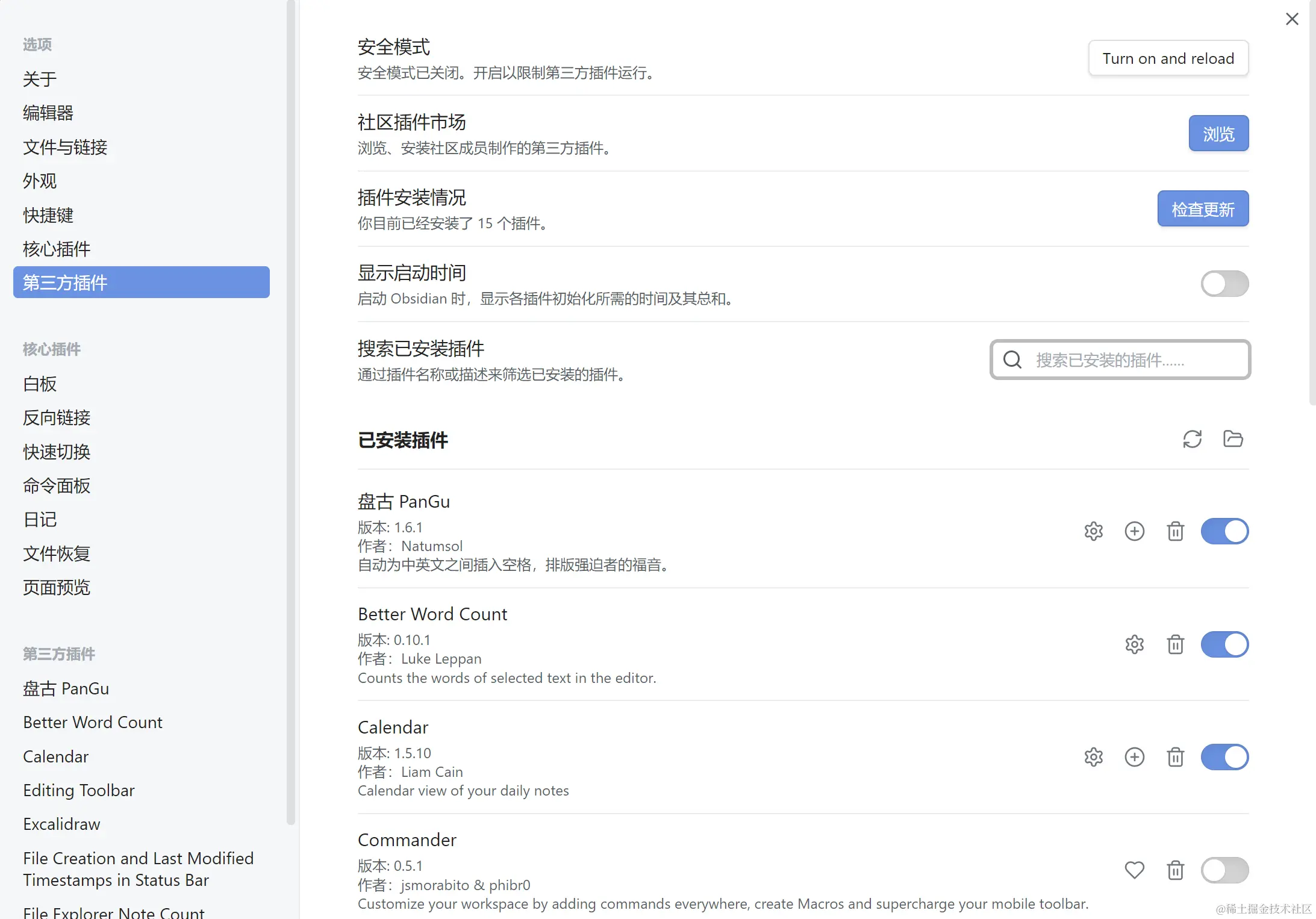1316x919 pixels.
Task: Disable the Better Word Count toggle
Action: (x=1224, y=644)
